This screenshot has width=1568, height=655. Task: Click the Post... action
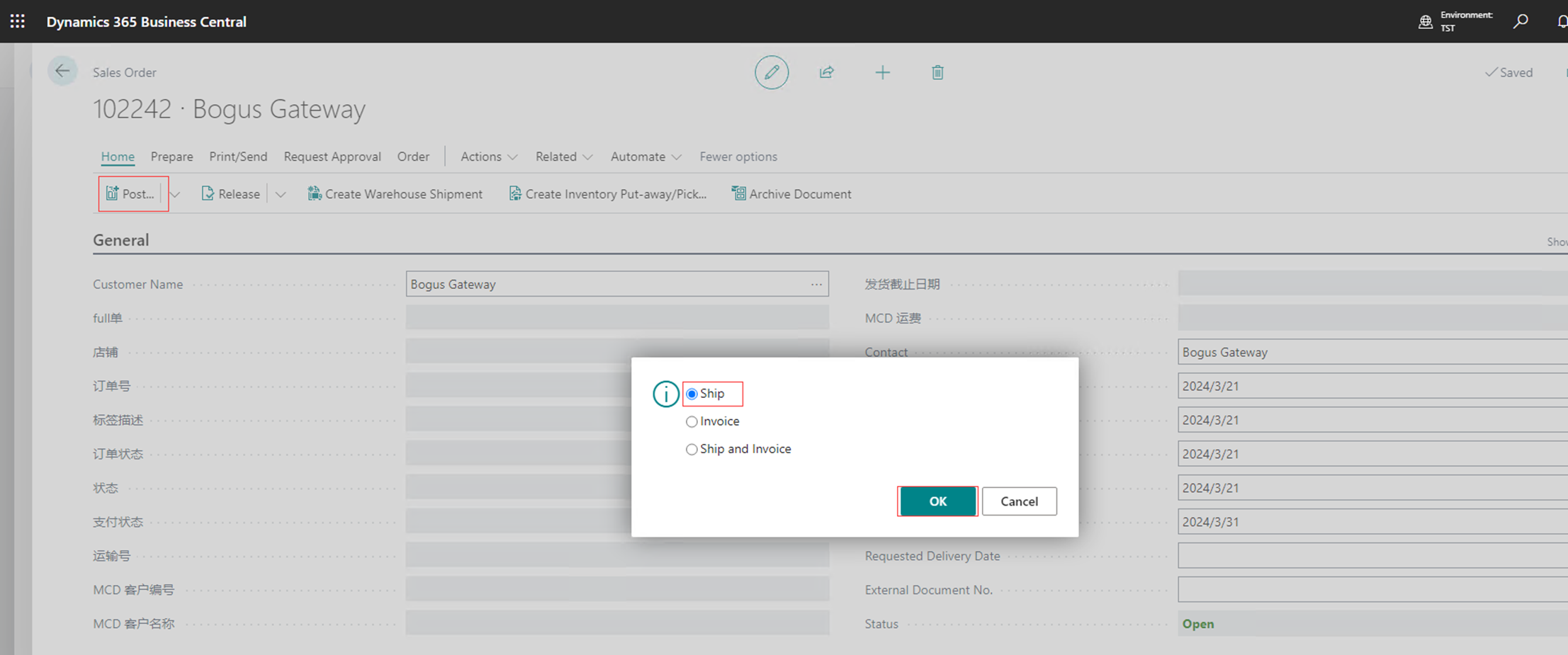[130, 194]
